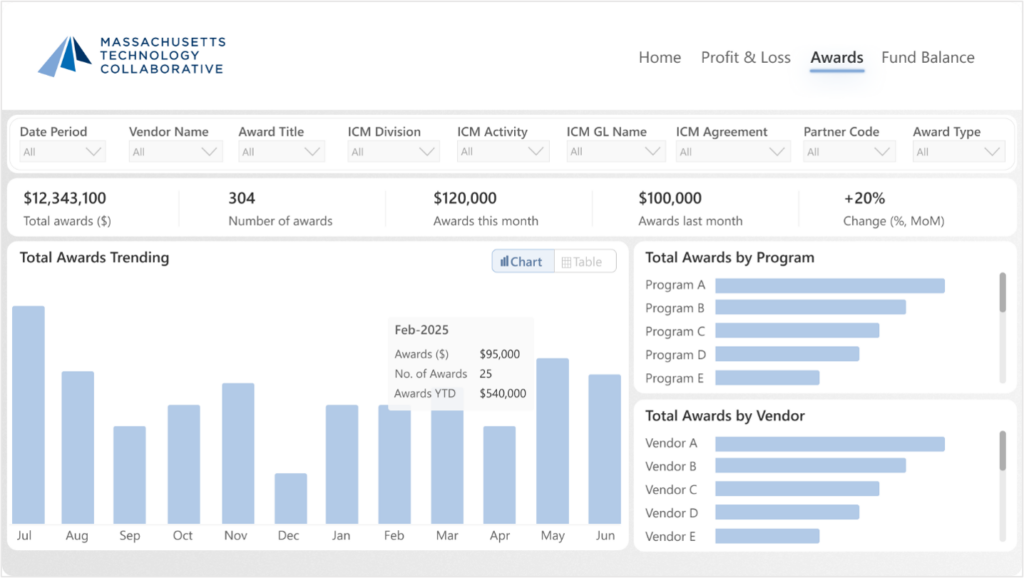Click the May bar in the chart
Viewport: 1024px width, 578px height.
552,441
